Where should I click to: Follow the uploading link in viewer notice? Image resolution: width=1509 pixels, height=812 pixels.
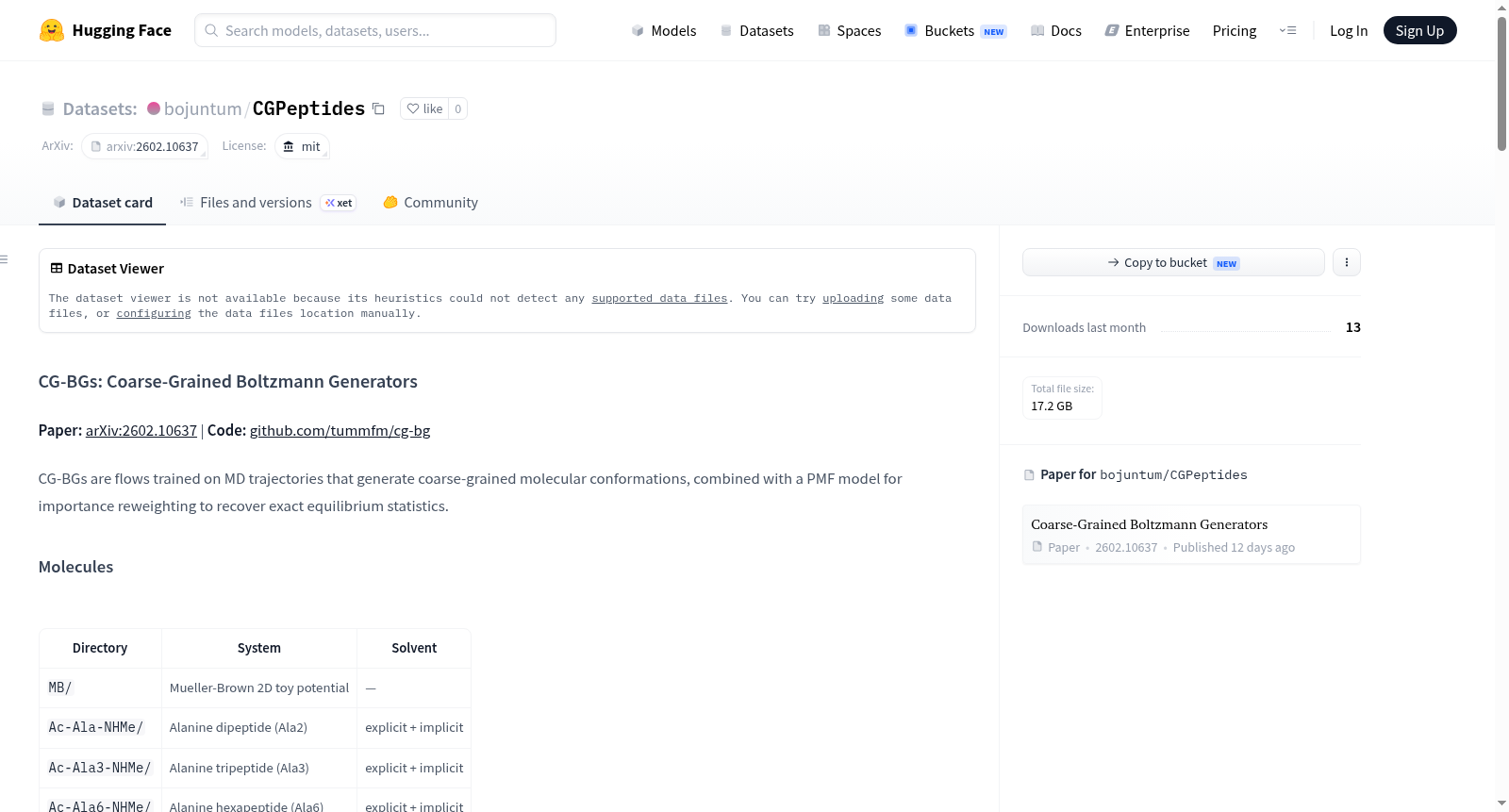pyautogui.click(x=853, y=298)
